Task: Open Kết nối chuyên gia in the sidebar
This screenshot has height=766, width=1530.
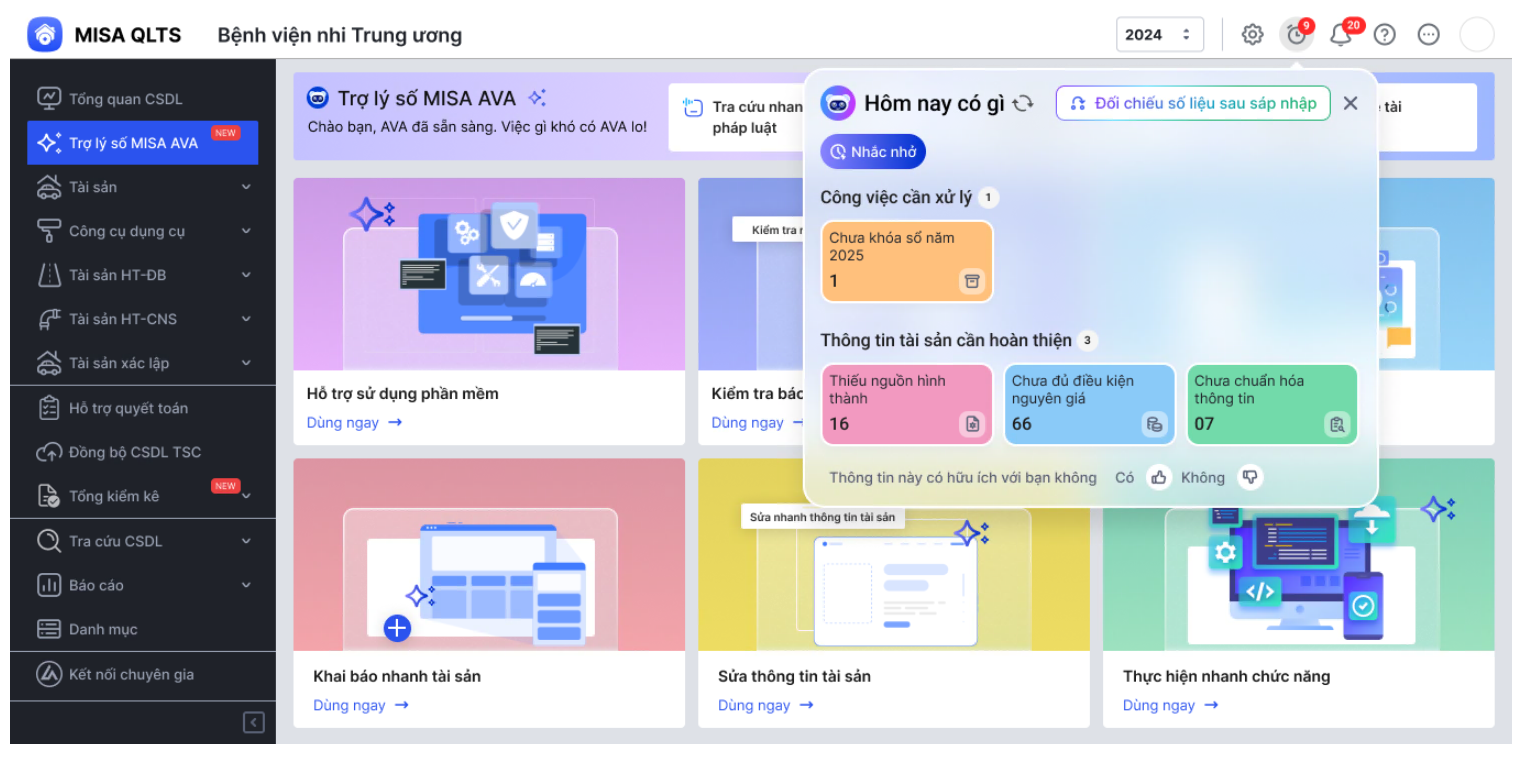Action: click(143, 675)
